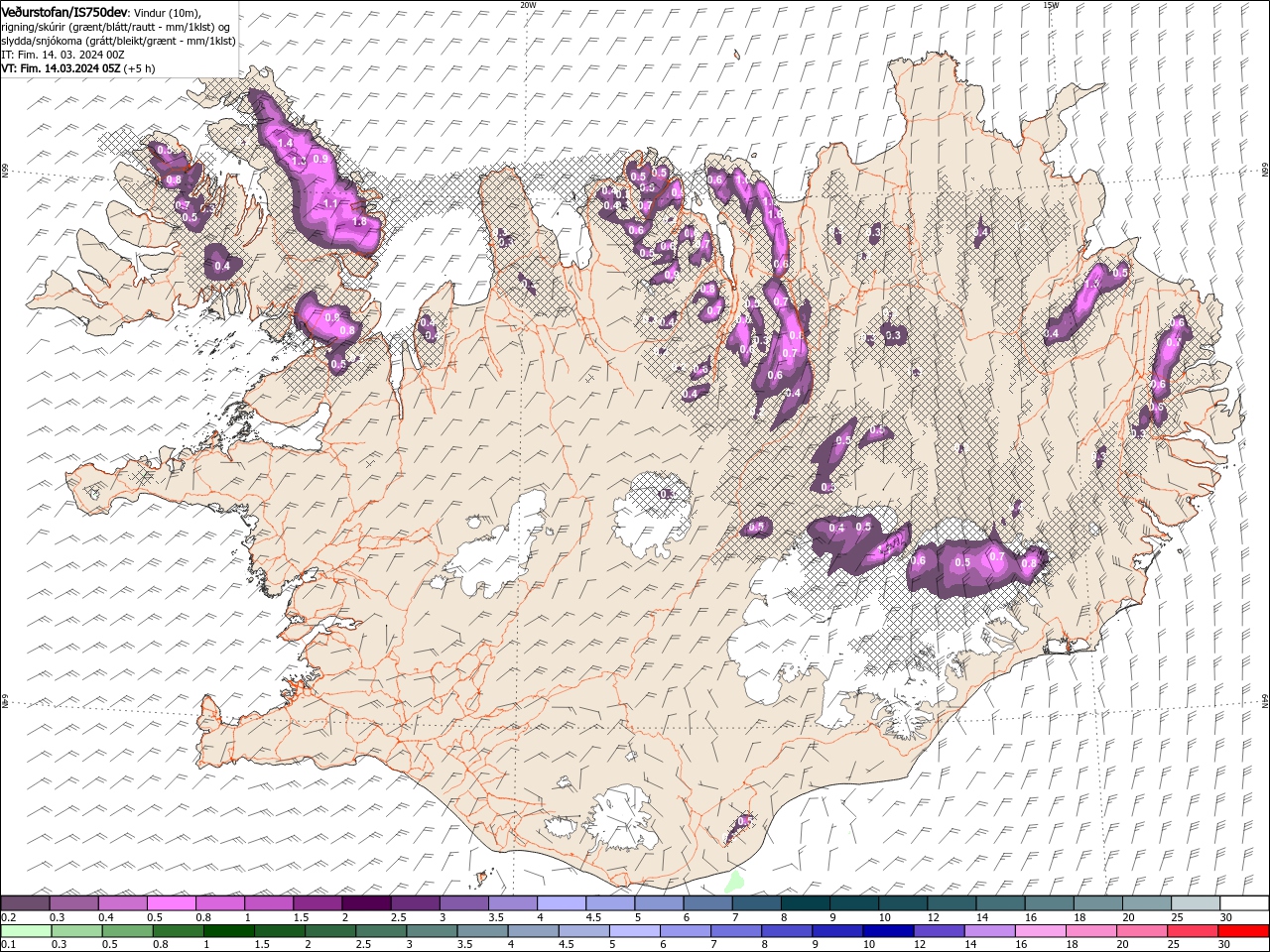
Task: Click the 1.1 snowfall value in the Westfjords band
Action: coord(330,204)
